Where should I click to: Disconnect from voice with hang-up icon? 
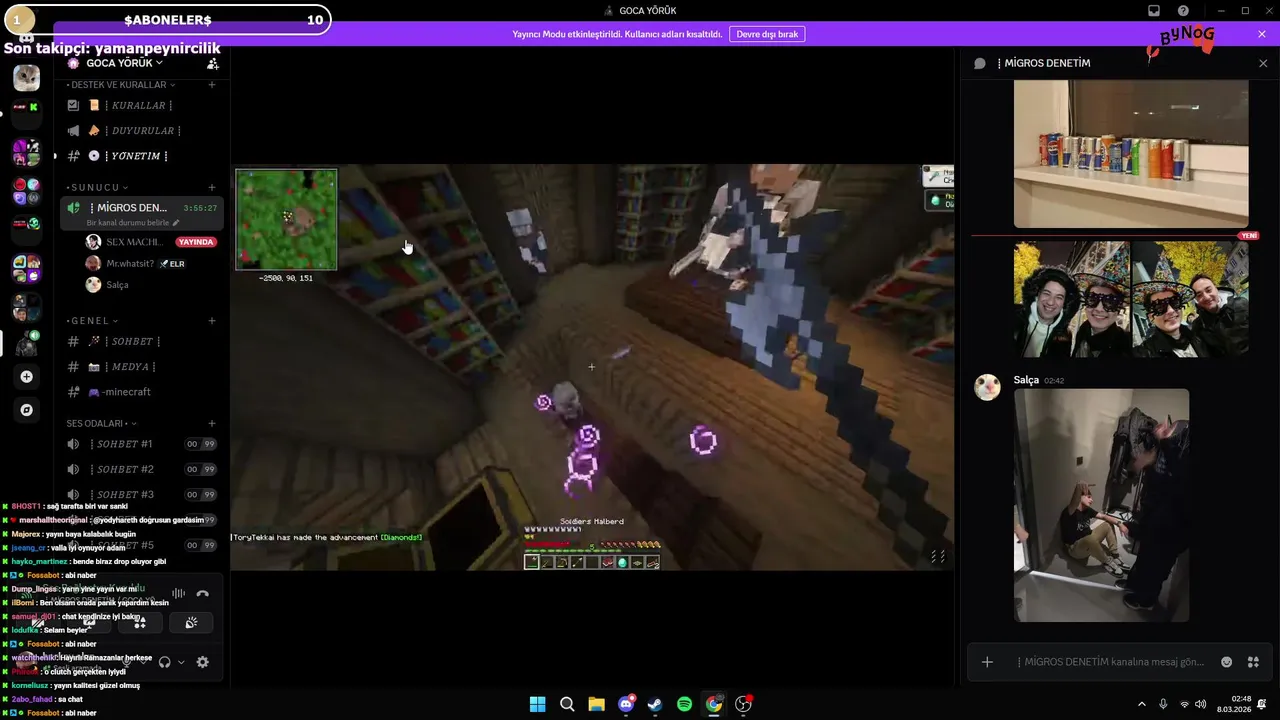click(203, 593)
